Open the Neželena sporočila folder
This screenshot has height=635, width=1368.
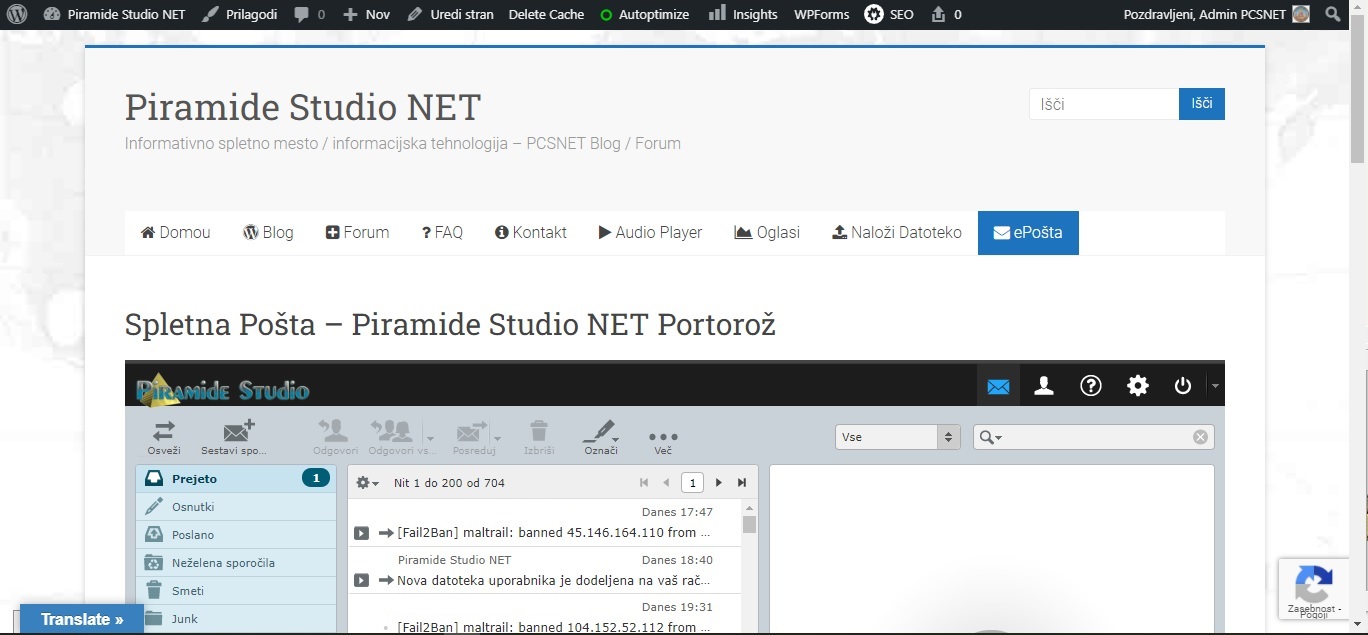point(236,563)
